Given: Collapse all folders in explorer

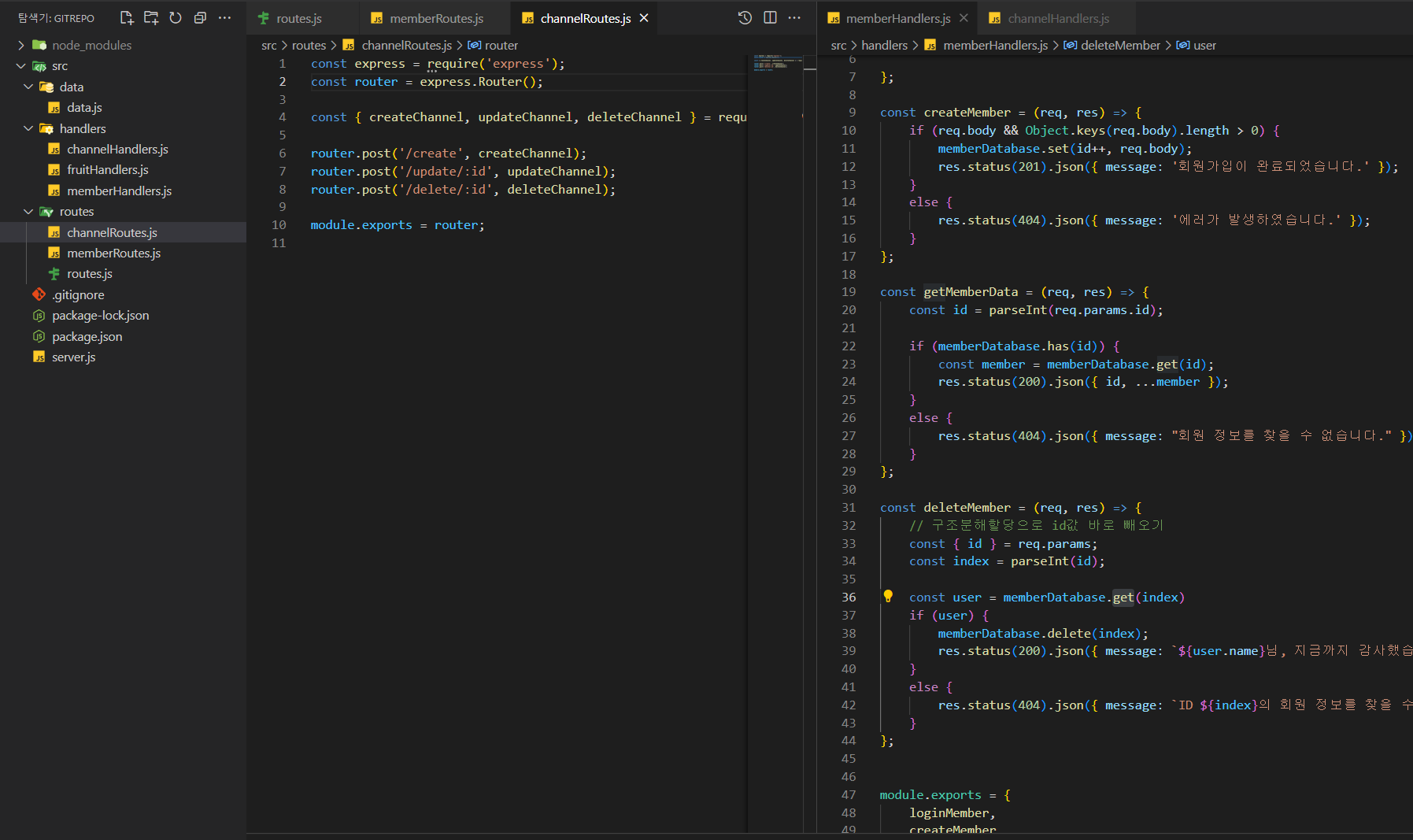Looking at the screenshot, I should pyautogui.click(x=200, y=17).
